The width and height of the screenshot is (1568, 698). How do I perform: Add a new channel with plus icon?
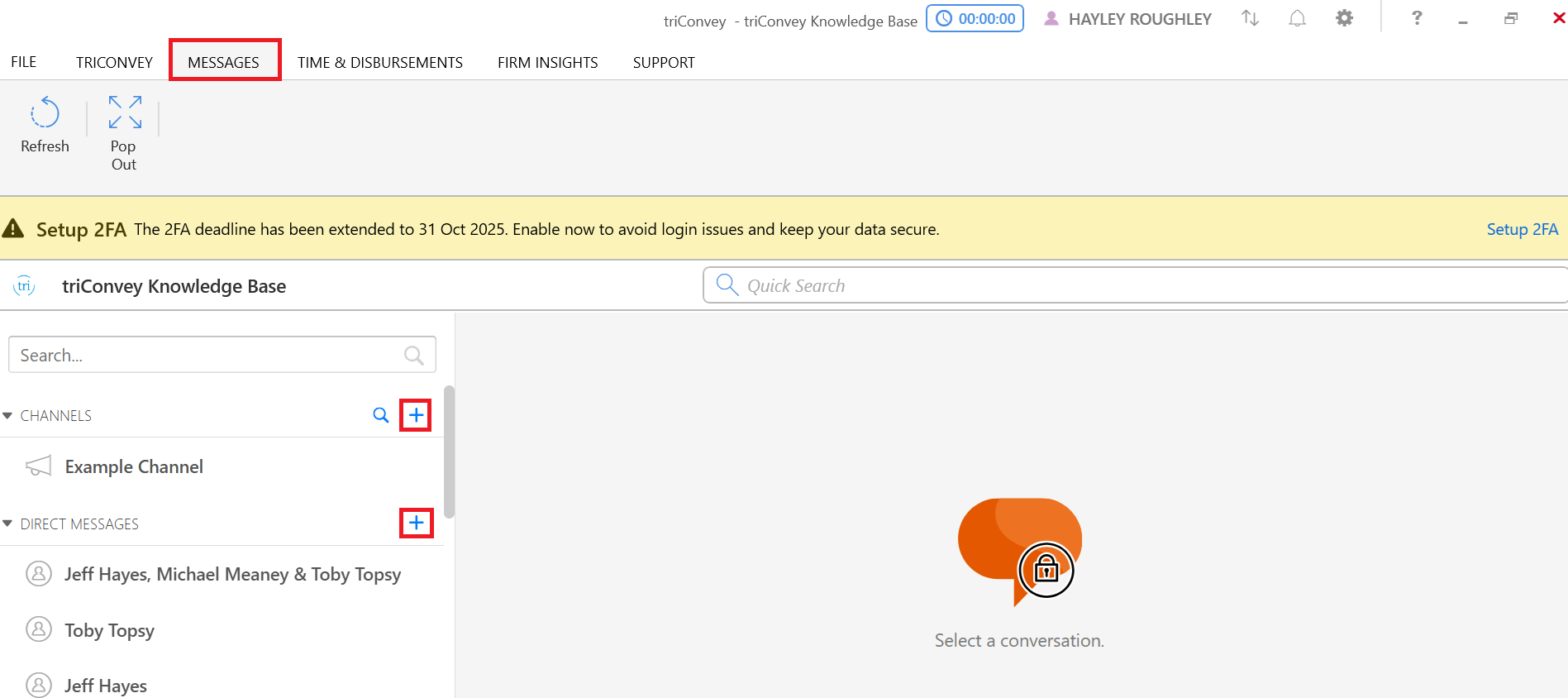point(417,415)
